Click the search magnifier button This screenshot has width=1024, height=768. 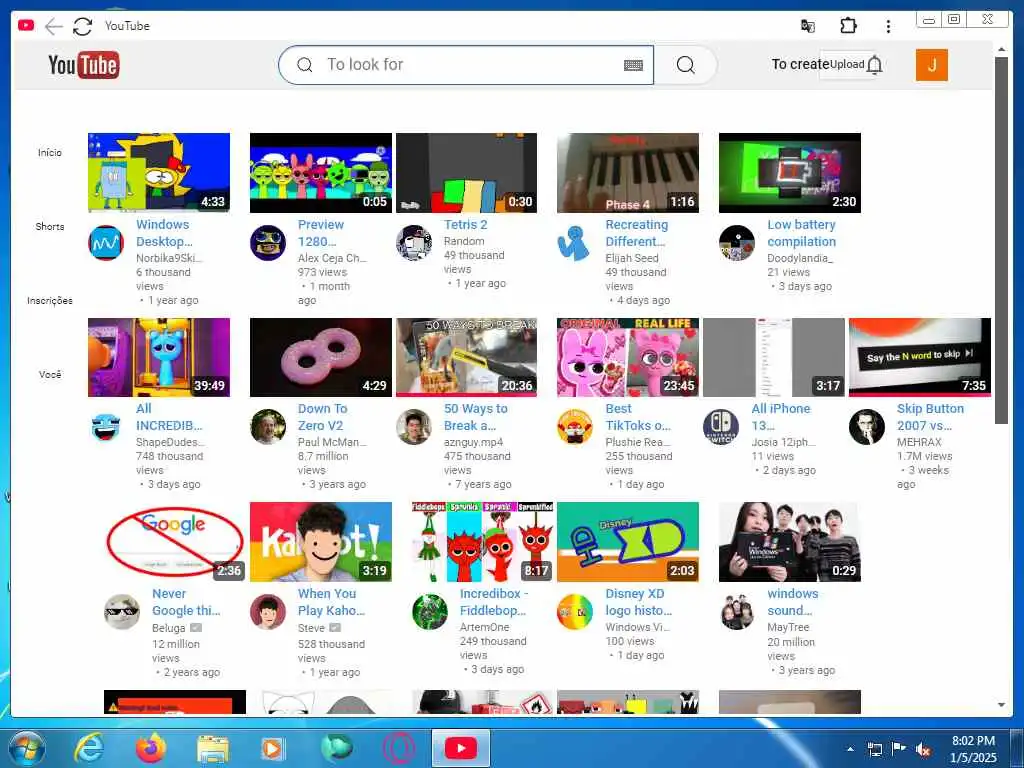coord(685,65)
